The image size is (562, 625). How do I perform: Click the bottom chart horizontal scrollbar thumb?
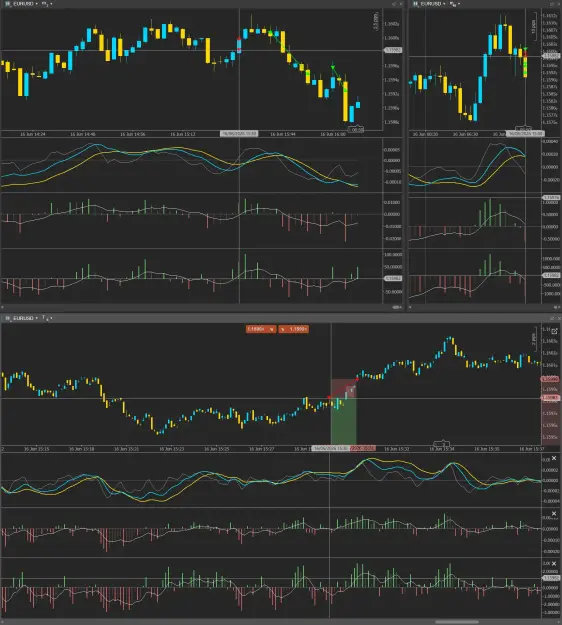[x=456, y=622]
